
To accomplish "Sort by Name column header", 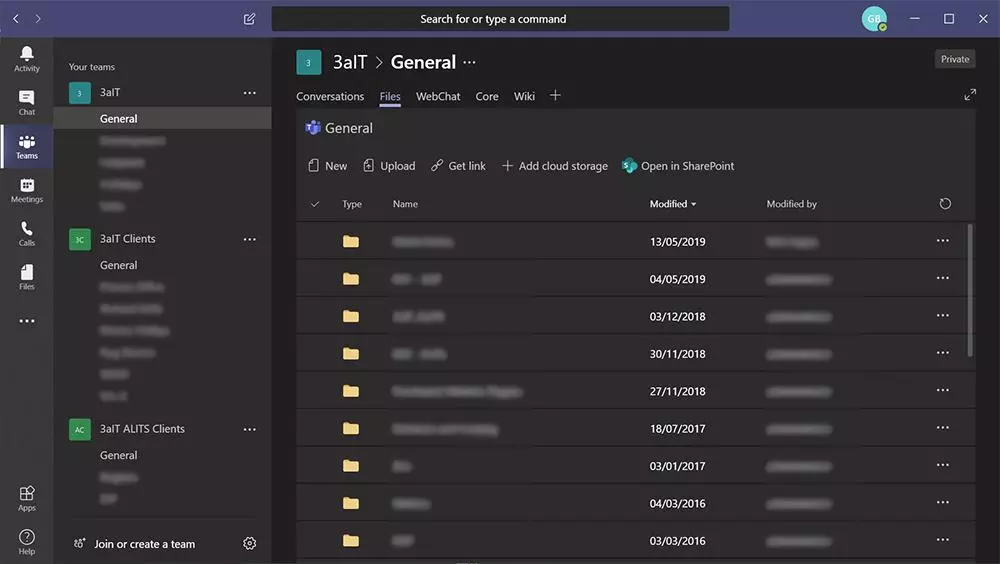I will click(x=405, y=204).
